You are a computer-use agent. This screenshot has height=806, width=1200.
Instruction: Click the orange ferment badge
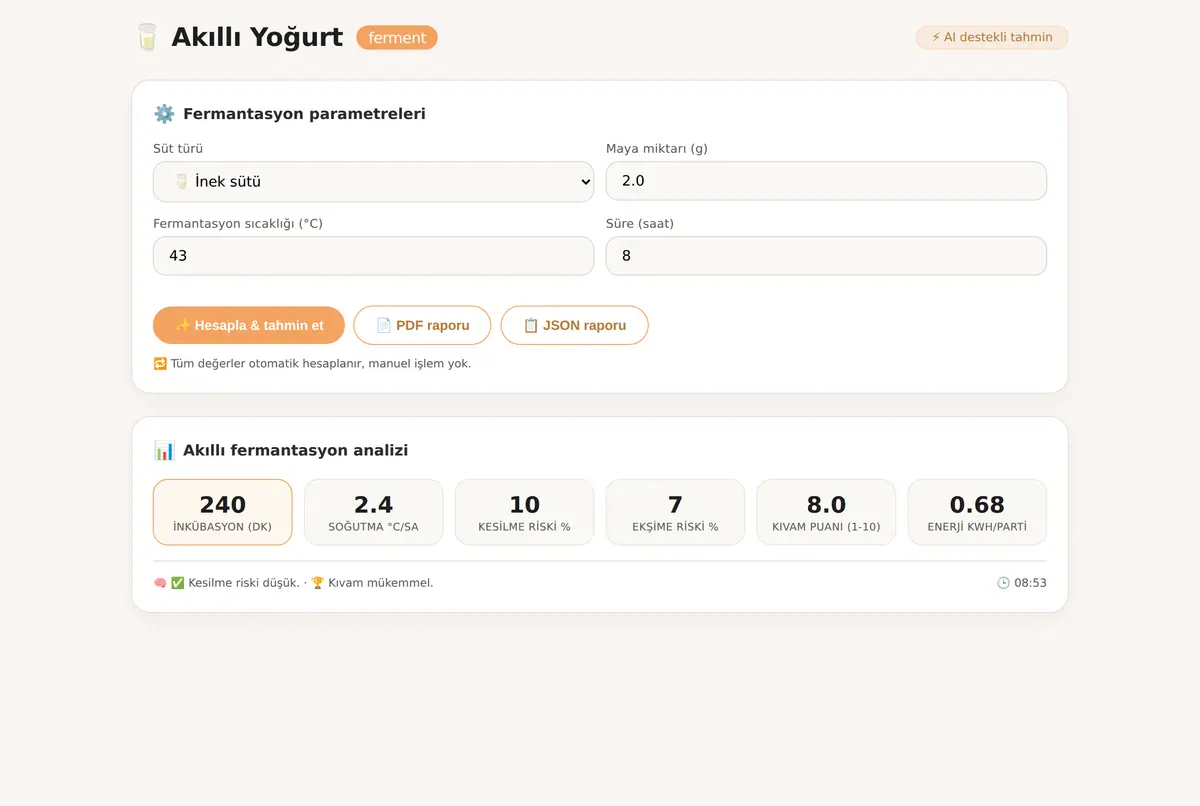[397, 38]
